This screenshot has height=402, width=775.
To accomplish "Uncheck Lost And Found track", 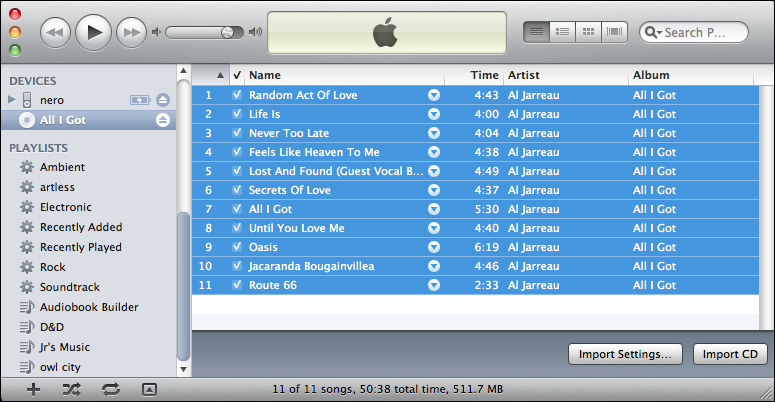I will (237, 171).
